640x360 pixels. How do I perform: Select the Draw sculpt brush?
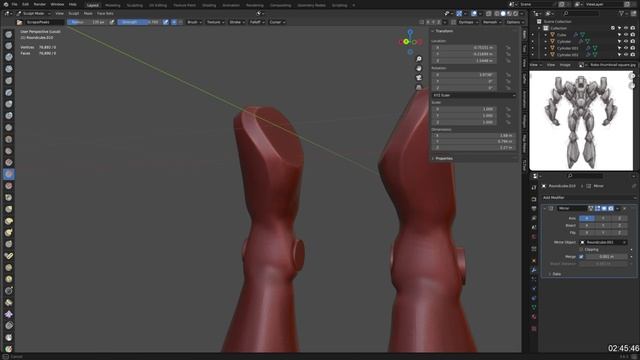click(9, 35)
